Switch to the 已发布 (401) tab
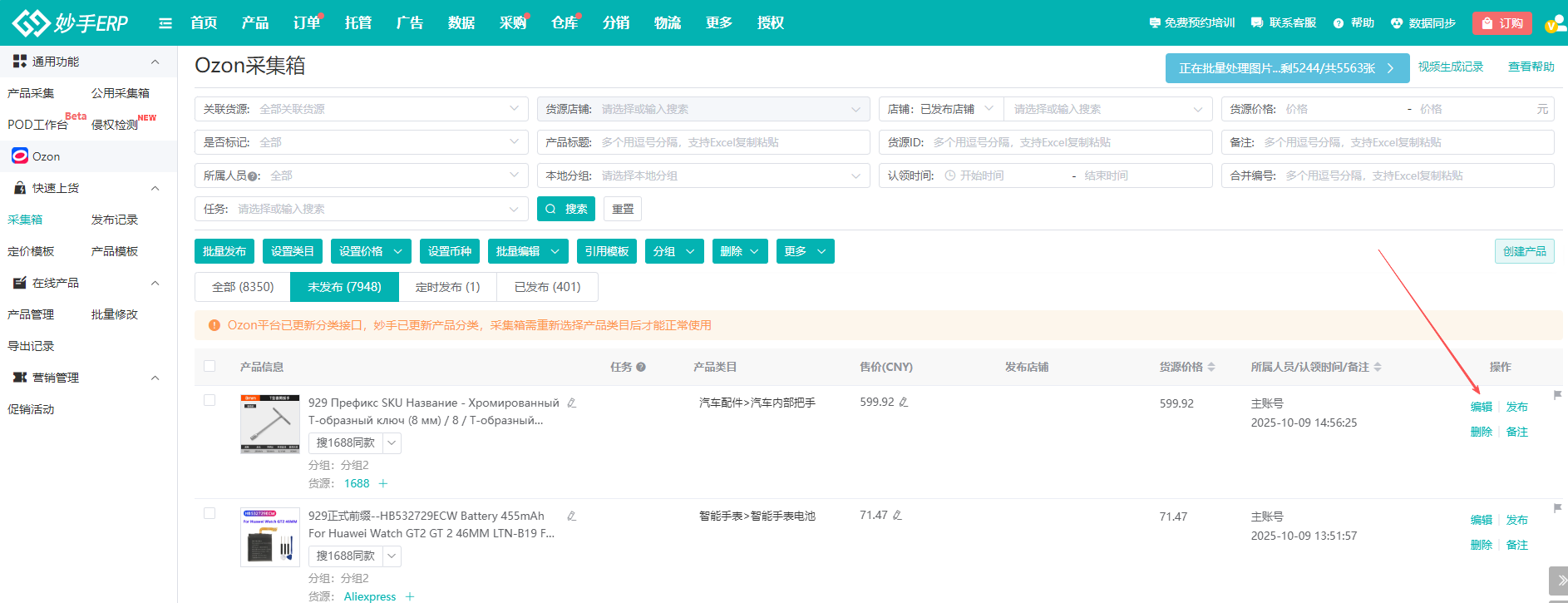1568x603 pixels. point(547,287)
